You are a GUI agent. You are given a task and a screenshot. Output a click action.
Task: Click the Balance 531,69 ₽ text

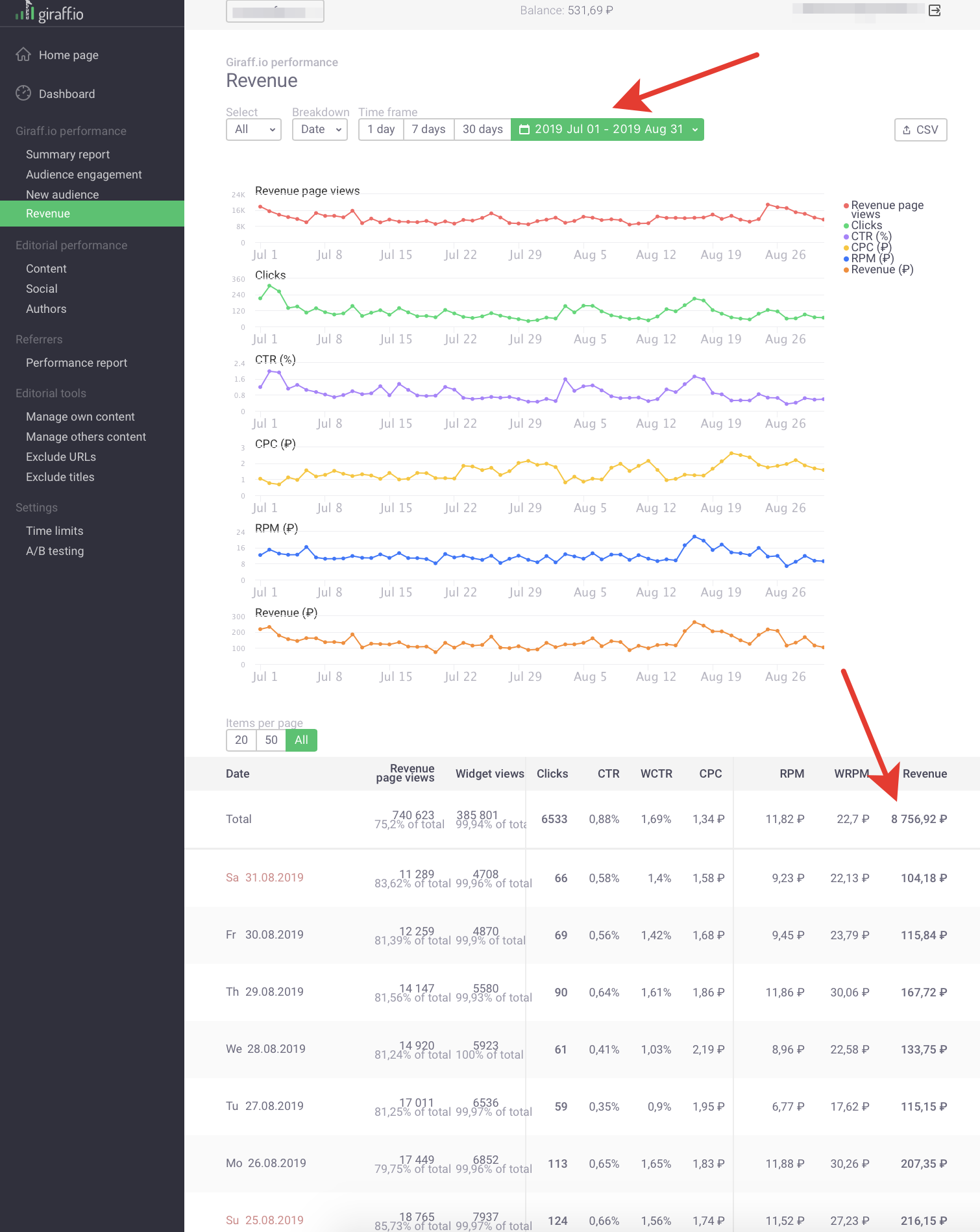coord(567,10)
